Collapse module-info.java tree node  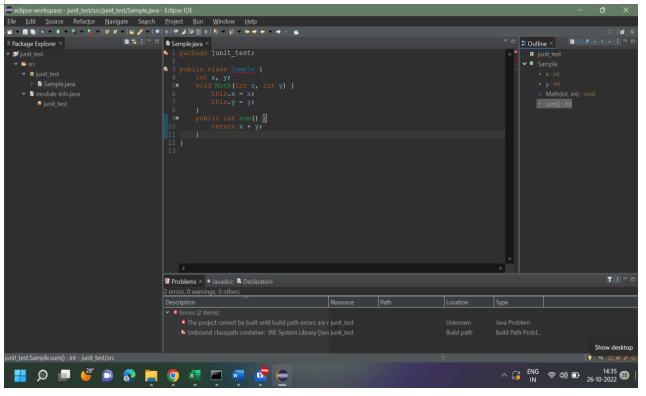[x=23, y=94]
